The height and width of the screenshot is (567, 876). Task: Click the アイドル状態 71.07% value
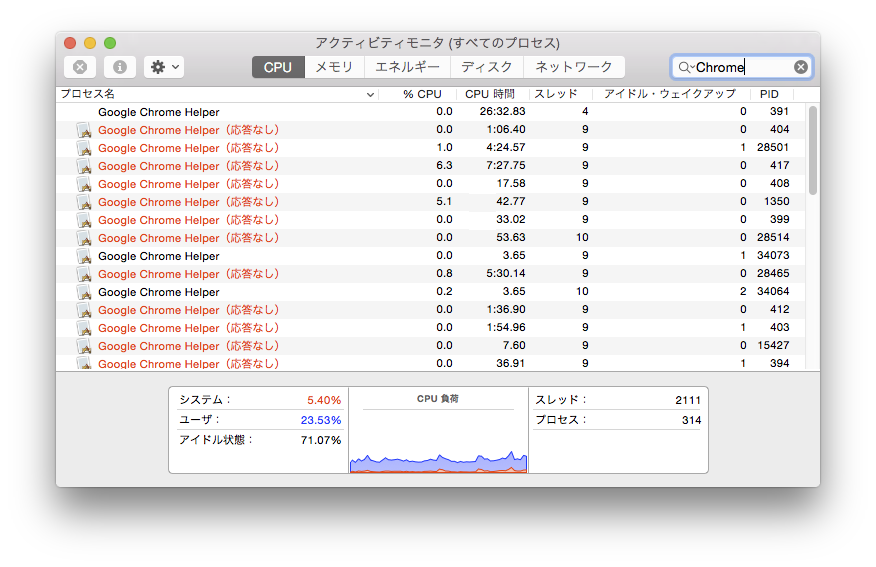[321, 440]
